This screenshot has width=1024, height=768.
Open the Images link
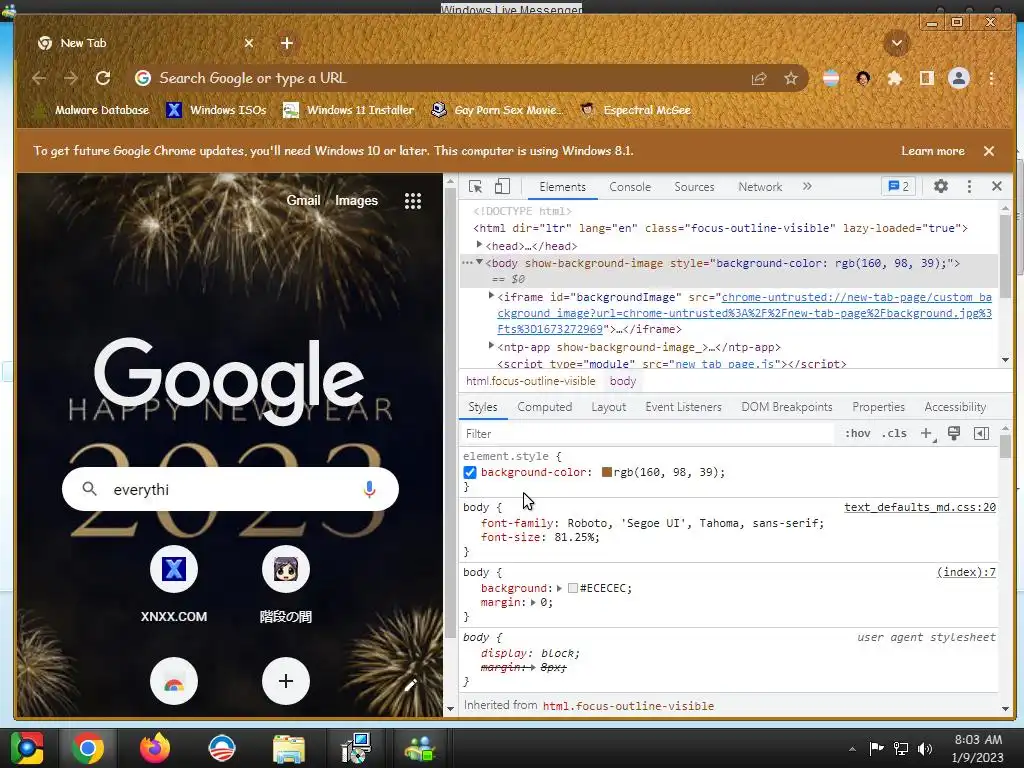click(x=356, y=200)
